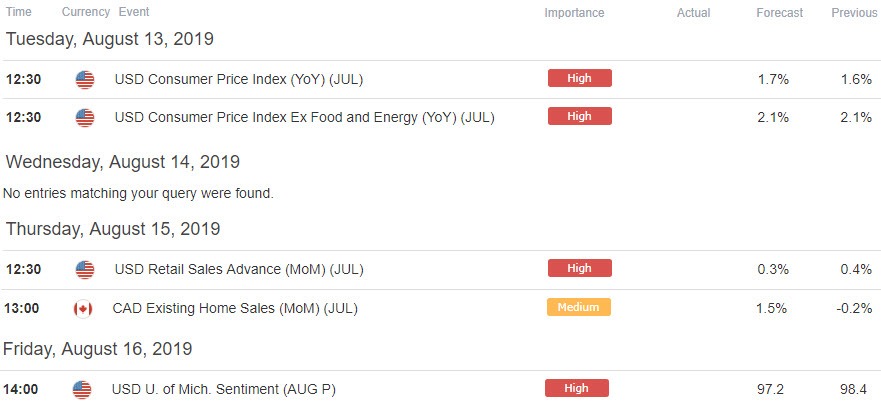Click High importance badge for Retail Sales Advance

pyautogui.click(x=579, y=268)
